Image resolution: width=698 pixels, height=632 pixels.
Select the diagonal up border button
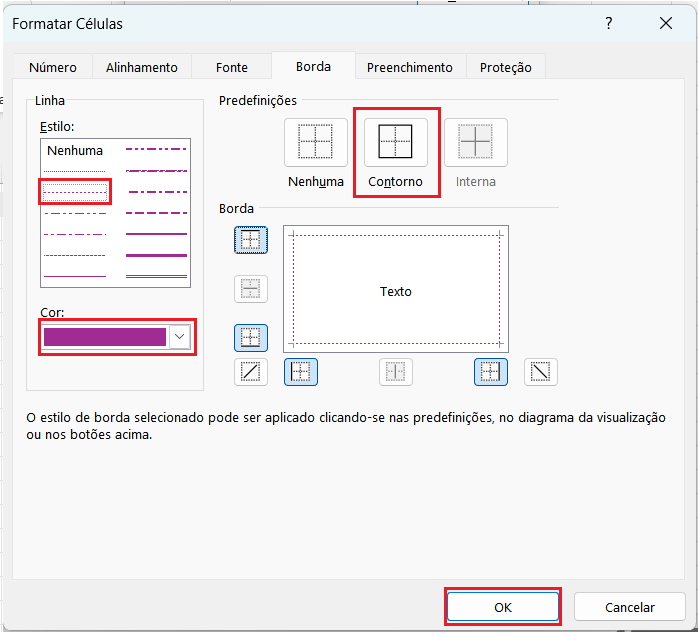click(x=251, y=372)
